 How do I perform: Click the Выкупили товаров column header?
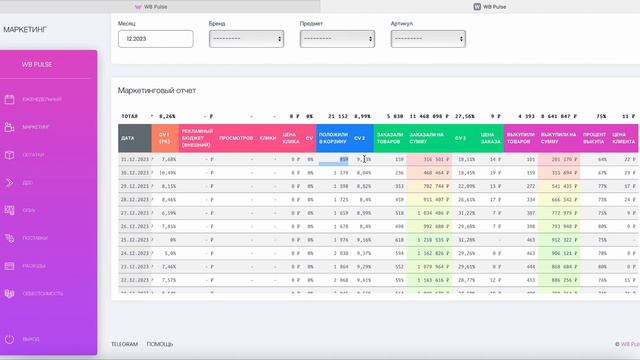coord(521,138)
